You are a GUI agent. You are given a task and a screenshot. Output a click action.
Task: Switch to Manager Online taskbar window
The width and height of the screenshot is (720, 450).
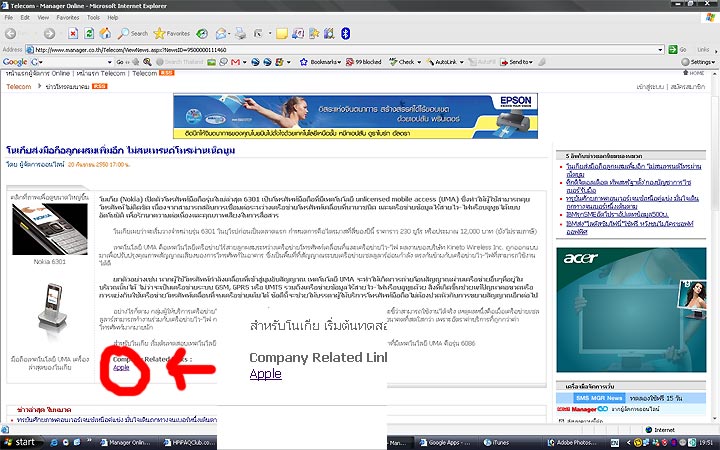(126, 443)
